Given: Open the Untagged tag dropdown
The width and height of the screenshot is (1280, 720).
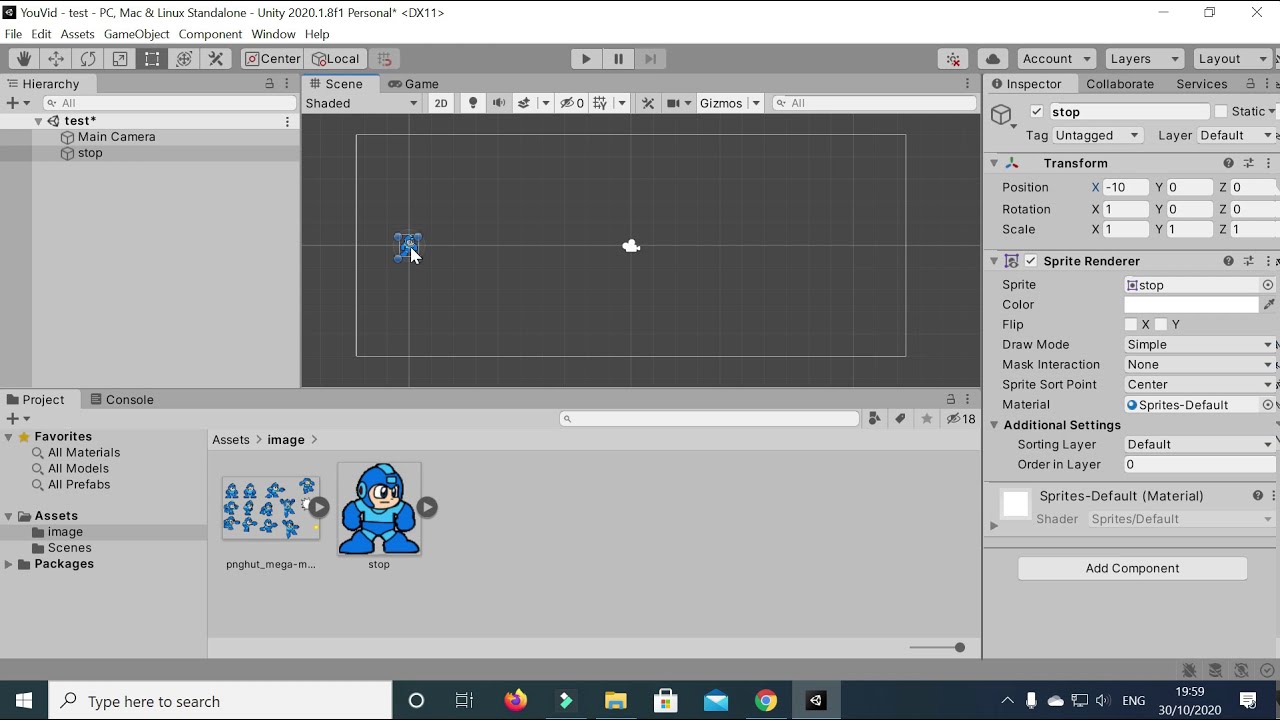Looking at the screenshot, I should pos(1098,135).
